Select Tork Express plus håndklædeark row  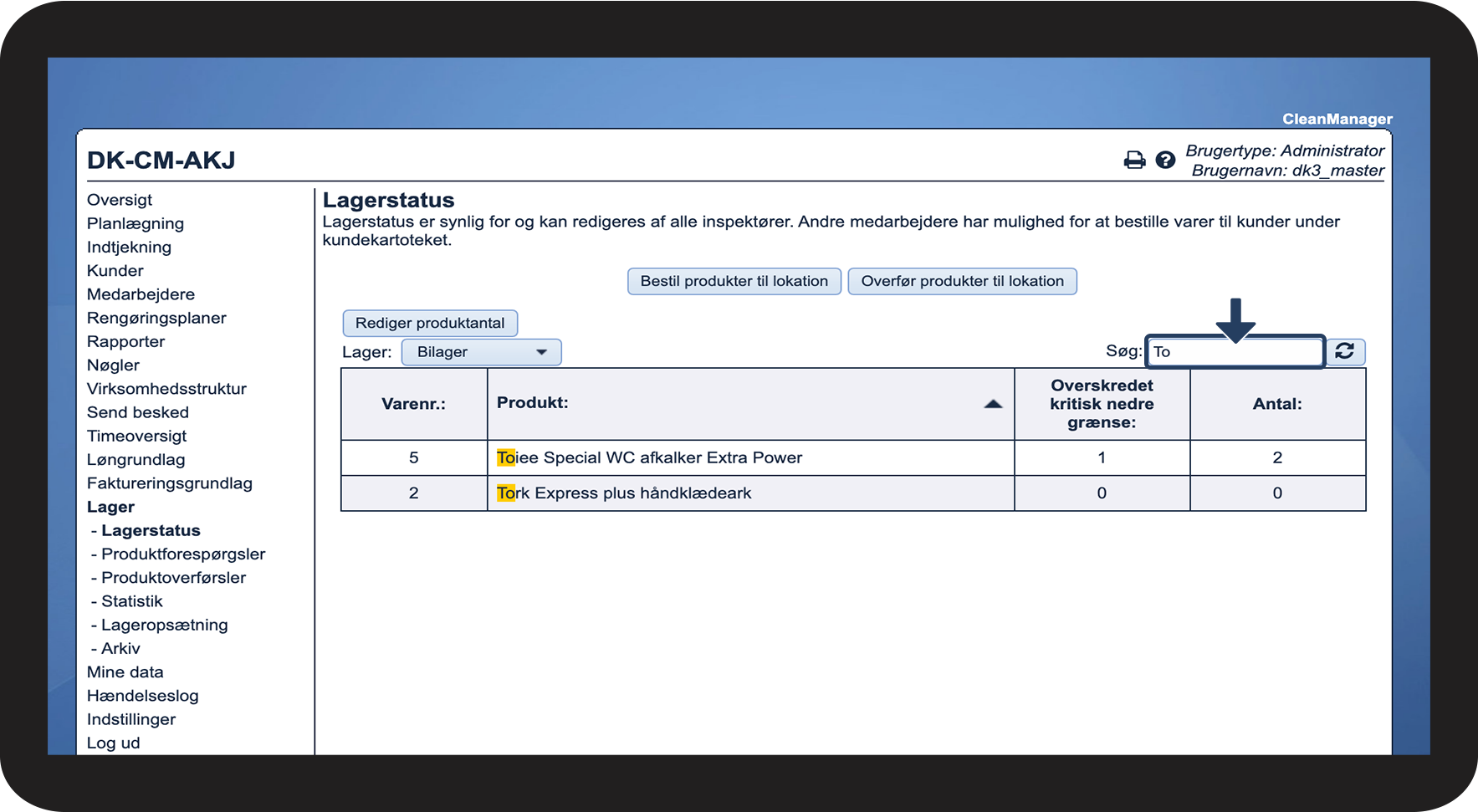pyautogui.click(x=624, y=493)
